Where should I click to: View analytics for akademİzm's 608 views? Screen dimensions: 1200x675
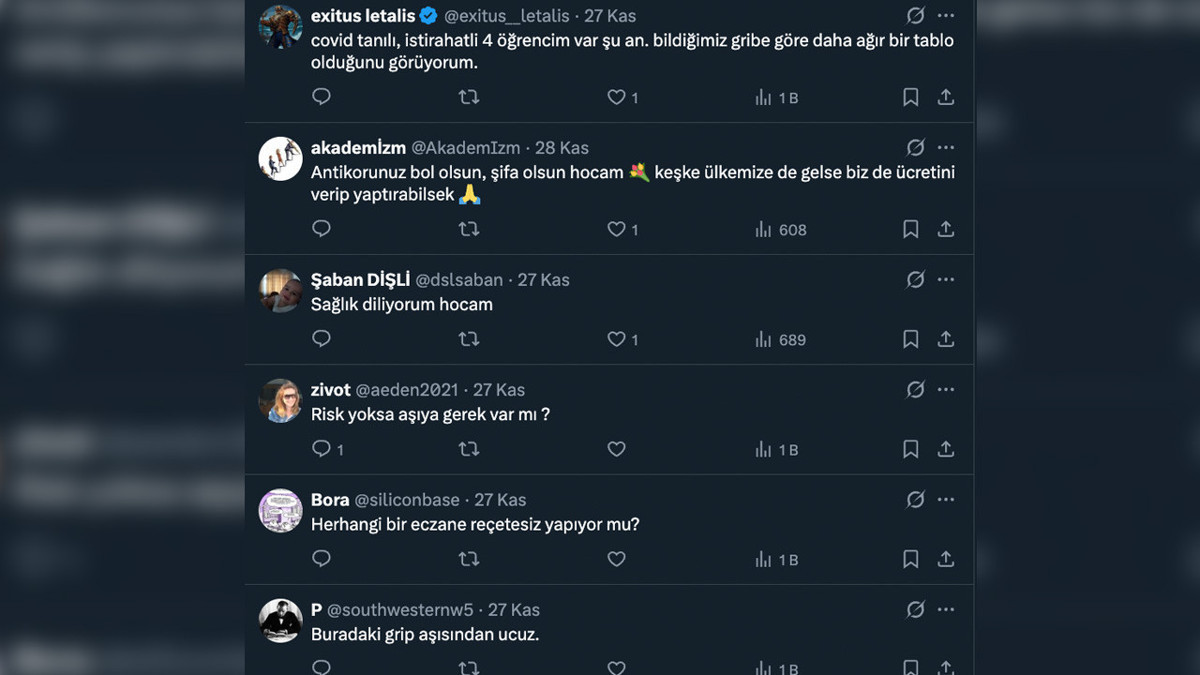(781, 229)
